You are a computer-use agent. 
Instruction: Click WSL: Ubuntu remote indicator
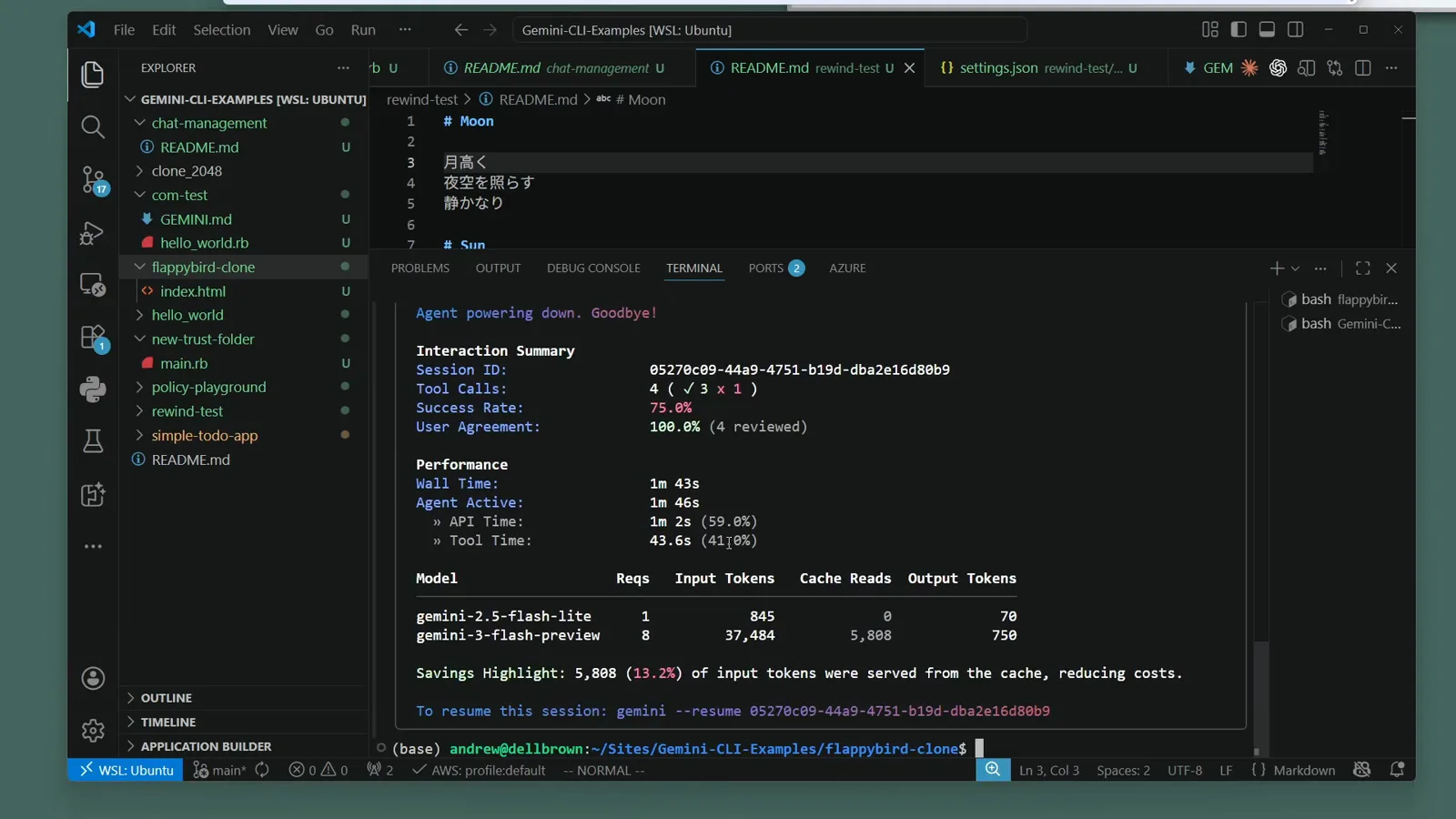tap(126, 770)
